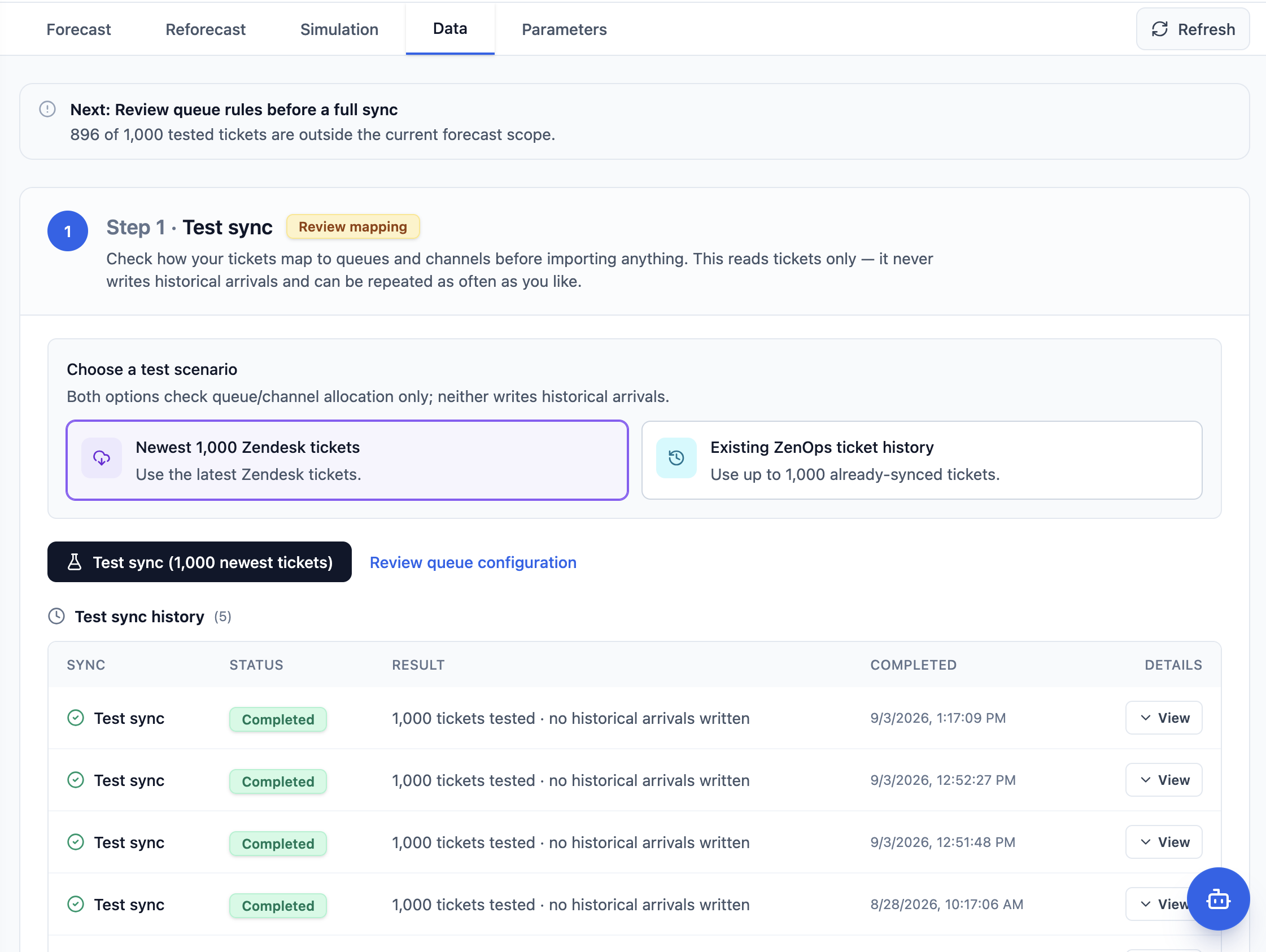Click the Completed badge for the 1:17:09 PM sync

[278, 719]
